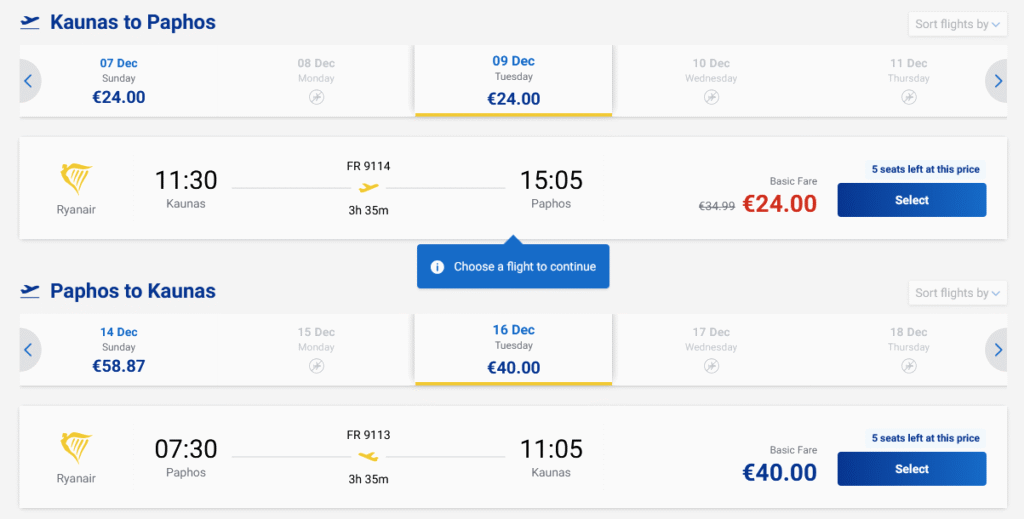Click the plane icon beside Paphos to Kaunas

[31, 291]
